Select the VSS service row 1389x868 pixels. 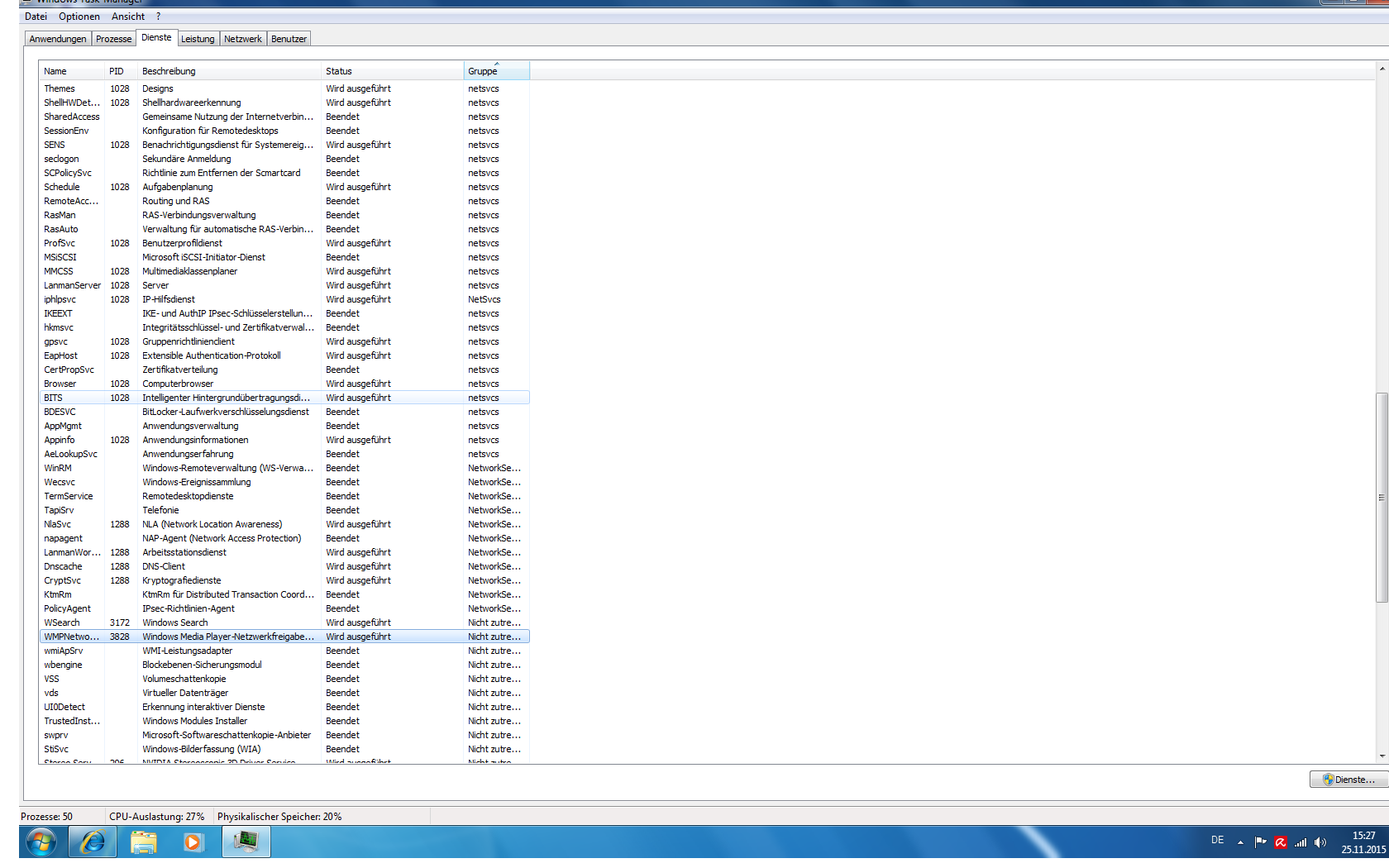coord(284,679)
